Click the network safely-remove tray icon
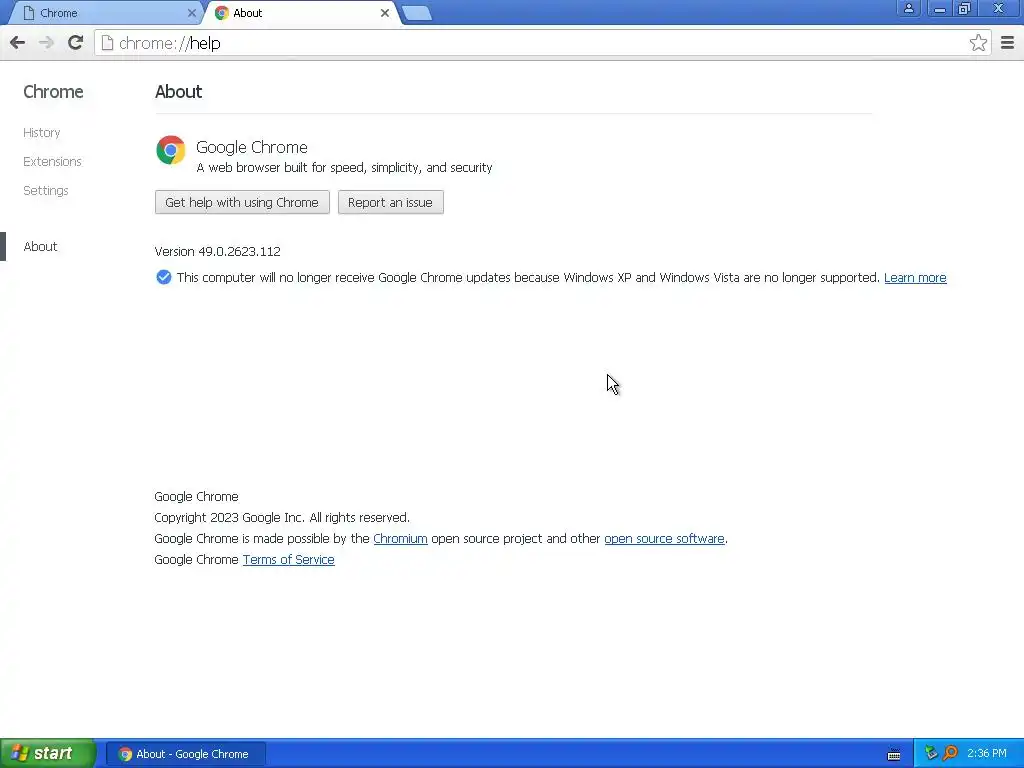 pyautogui.click(x=931, y=754)
